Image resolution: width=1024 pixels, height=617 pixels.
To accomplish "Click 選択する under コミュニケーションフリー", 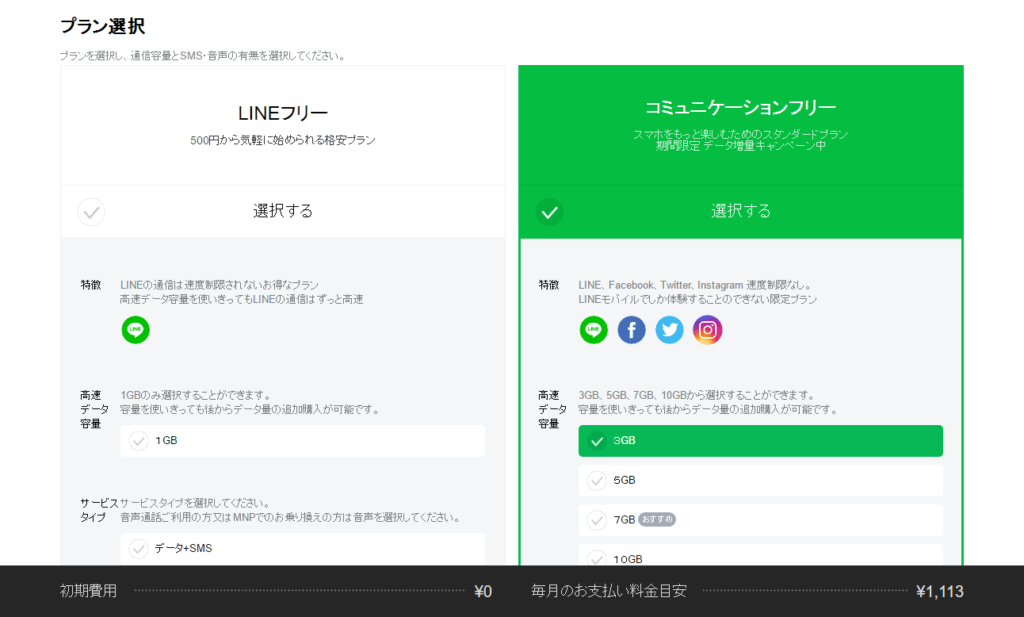I will (x=741, y=211).
